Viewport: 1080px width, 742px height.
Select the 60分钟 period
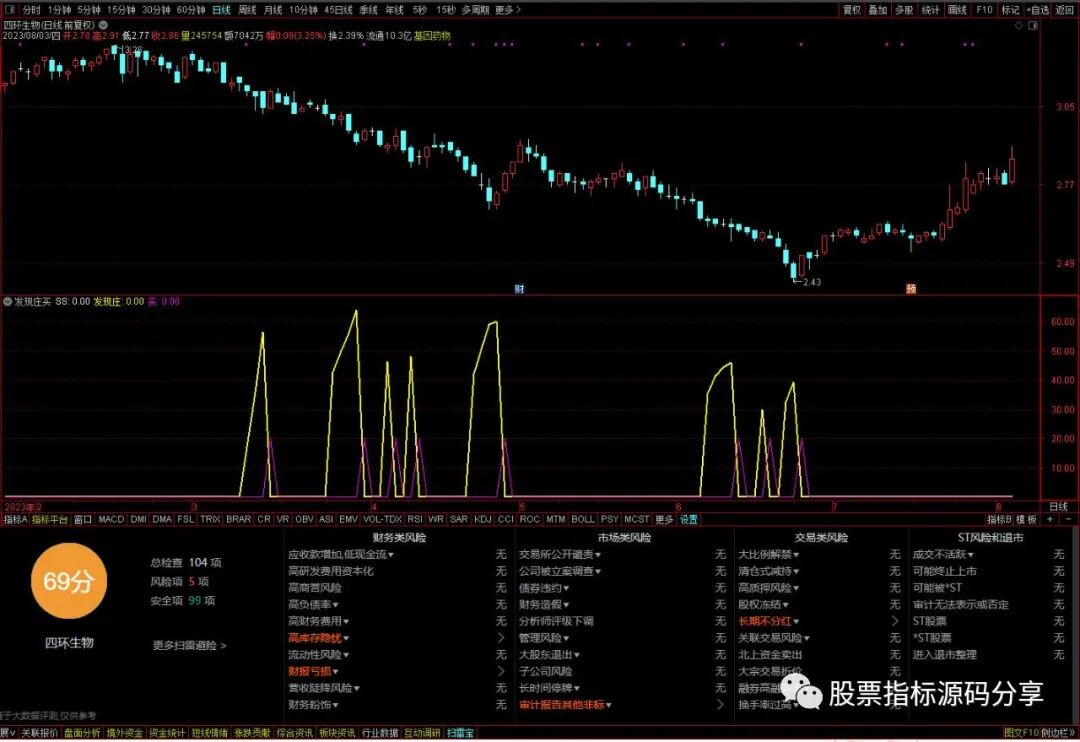191,10
